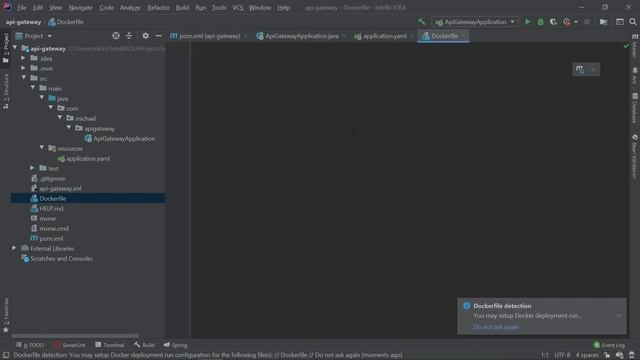This screenshot has height=360, width=640.
Task: Click the tool window quick-access icon in status bar corner
Action: [x=6, y=355]
